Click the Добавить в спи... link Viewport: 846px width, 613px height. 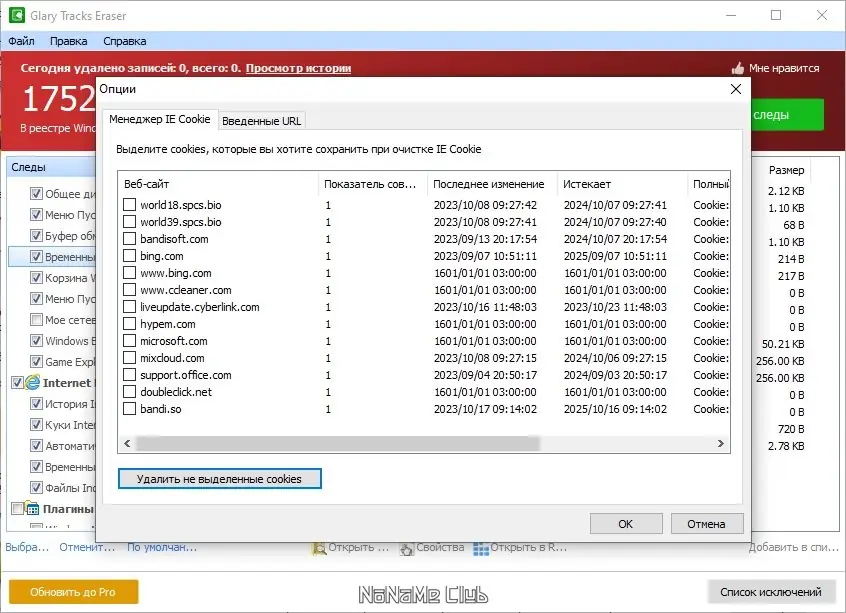pyautogui.click(x=794, y=547)
